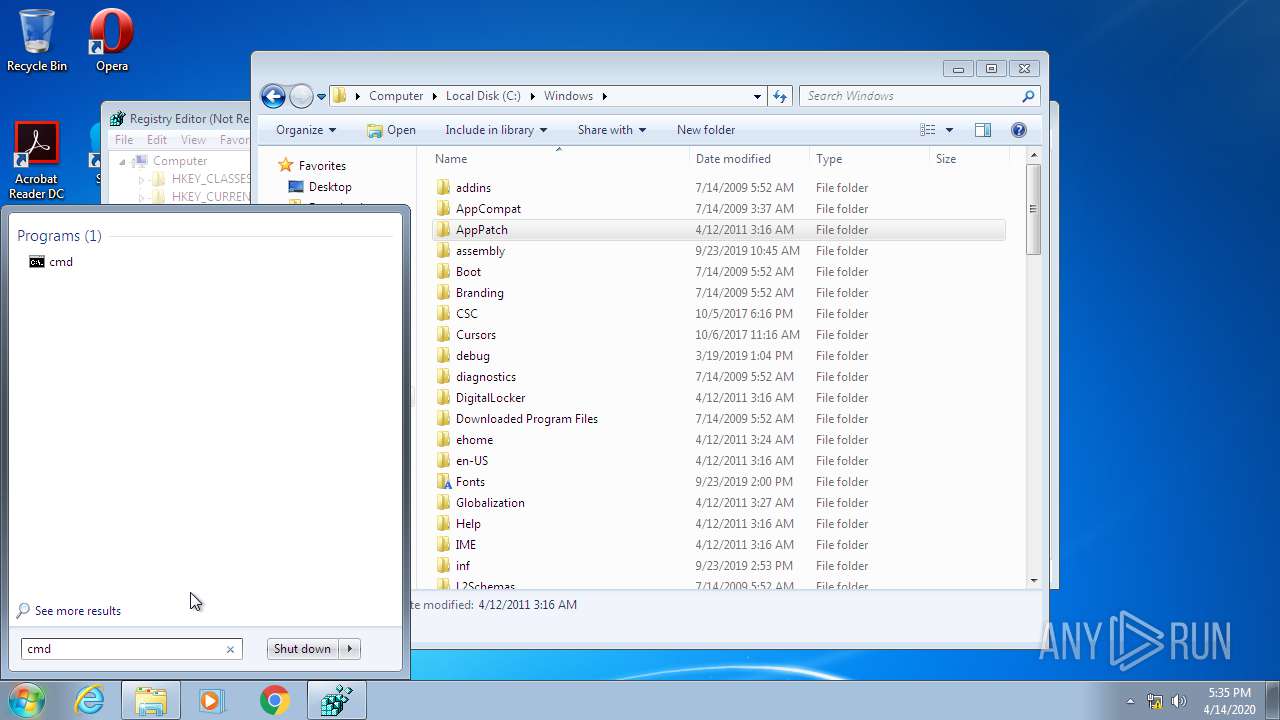Image resolution: width=1280 pixels, height=720 pixels.
Task: Select the addins folder
Action: pos(719,188)
